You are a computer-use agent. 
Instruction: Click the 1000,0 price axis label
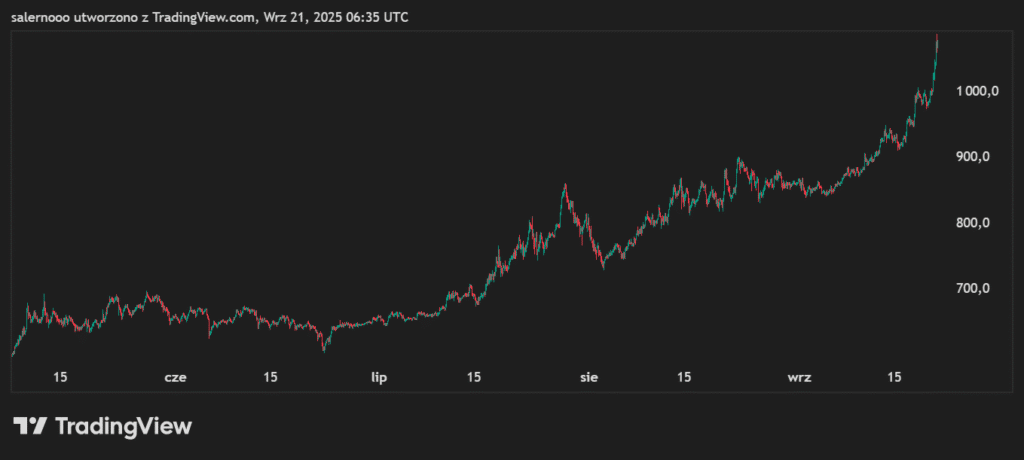click(977, 91)
